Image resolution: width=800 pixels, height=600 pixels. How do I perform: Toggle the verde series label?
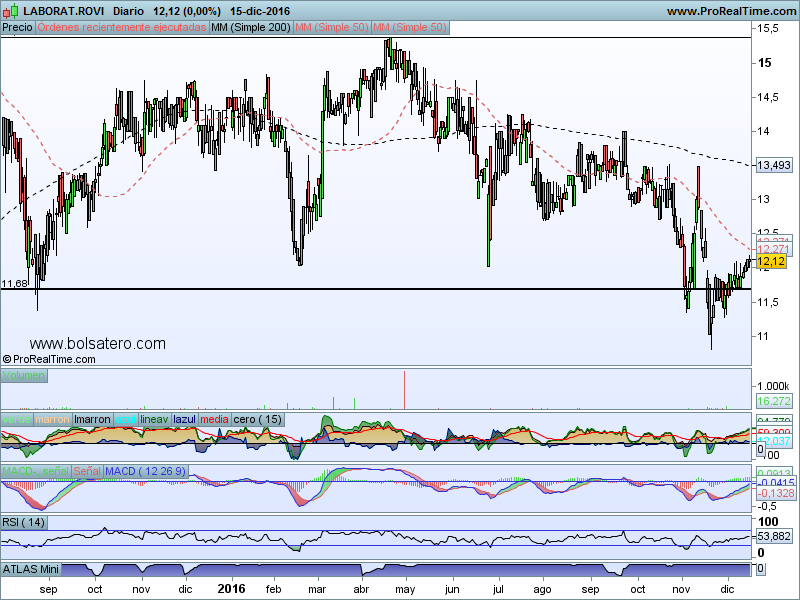click(x=17, y=420)
